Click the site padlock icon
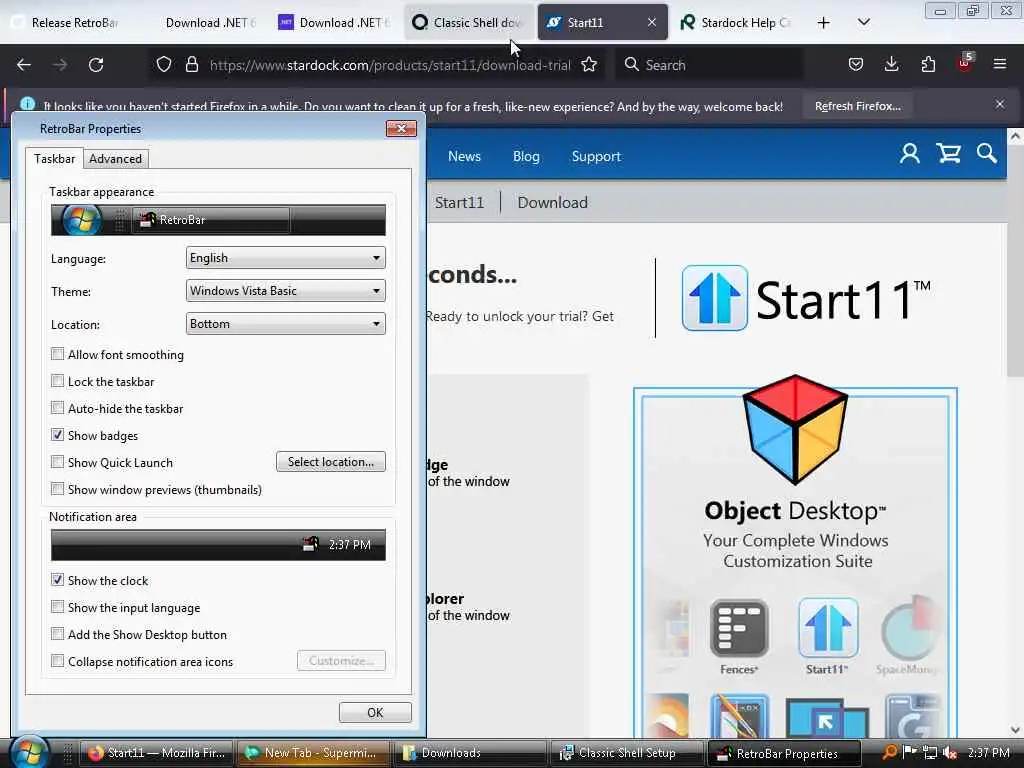The height and width of the screenshot is (768, 1024). tap(191, 65)
